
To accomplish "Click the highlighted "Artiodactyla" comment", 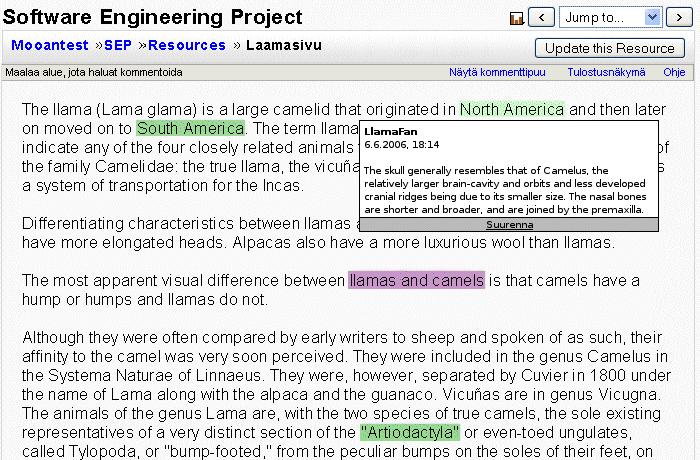I will [x=410, y=432].
